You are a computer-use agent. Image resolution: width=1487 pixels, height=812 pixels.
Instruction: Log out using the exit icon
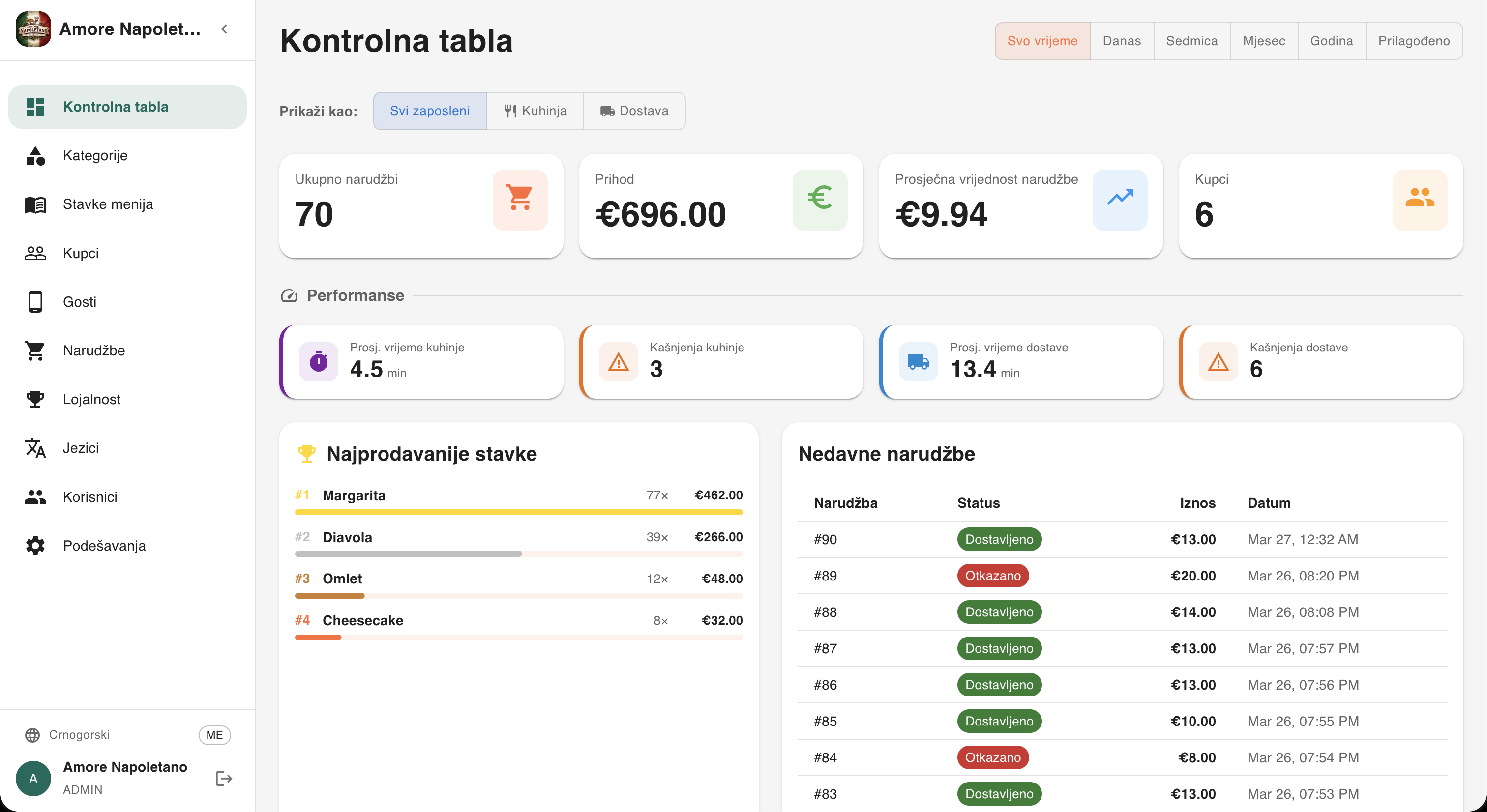[x=223, y=778]
